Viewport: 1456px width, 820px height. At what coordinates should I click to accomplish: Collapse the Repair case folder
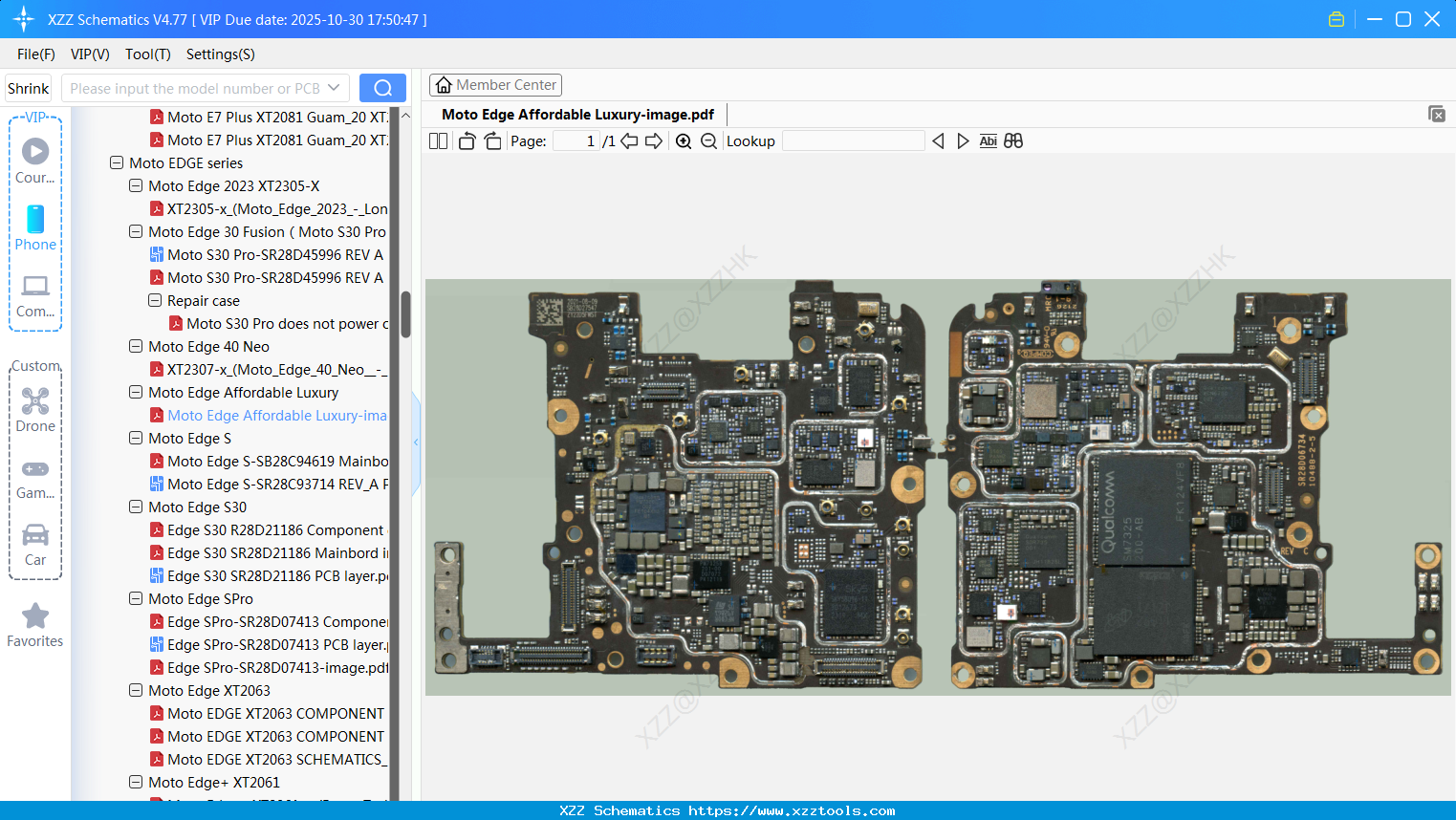[x=155, y=301]
